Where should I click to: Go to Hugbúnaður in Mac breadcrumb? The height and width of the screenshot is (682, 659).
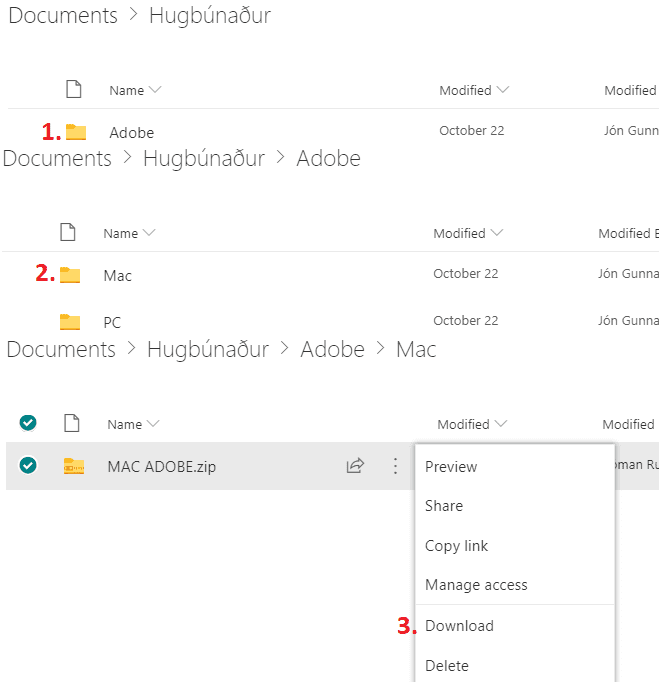click(207, 350)
